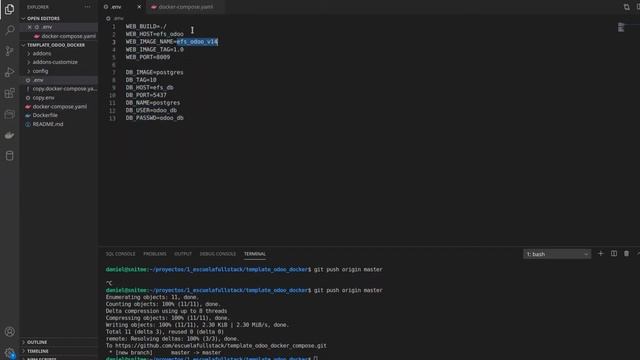Screen dimensions: 640x360
Task: Click line DB_NAME=postgres
Action: (153, 103)
